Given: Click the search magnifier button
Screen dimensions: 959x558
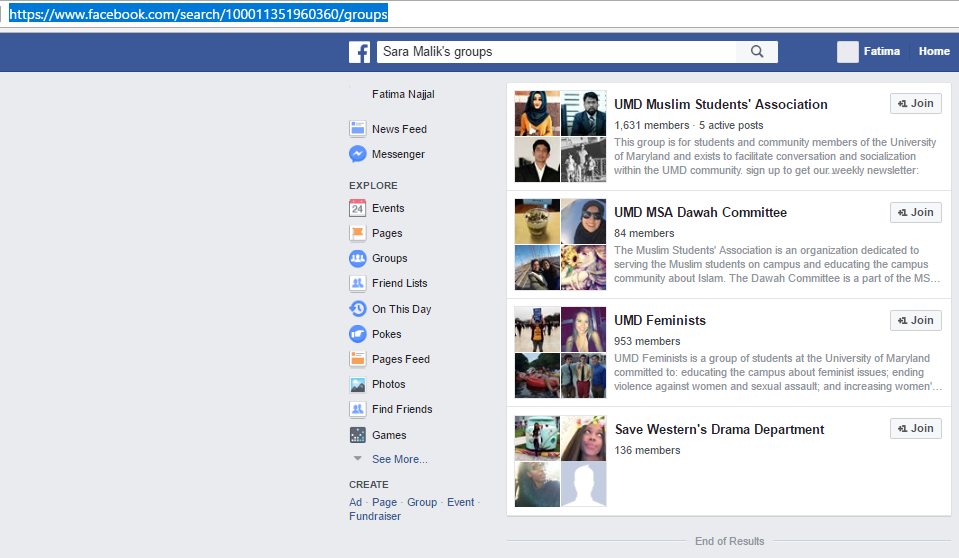Looking at the screenshot, I should [757, 52].
